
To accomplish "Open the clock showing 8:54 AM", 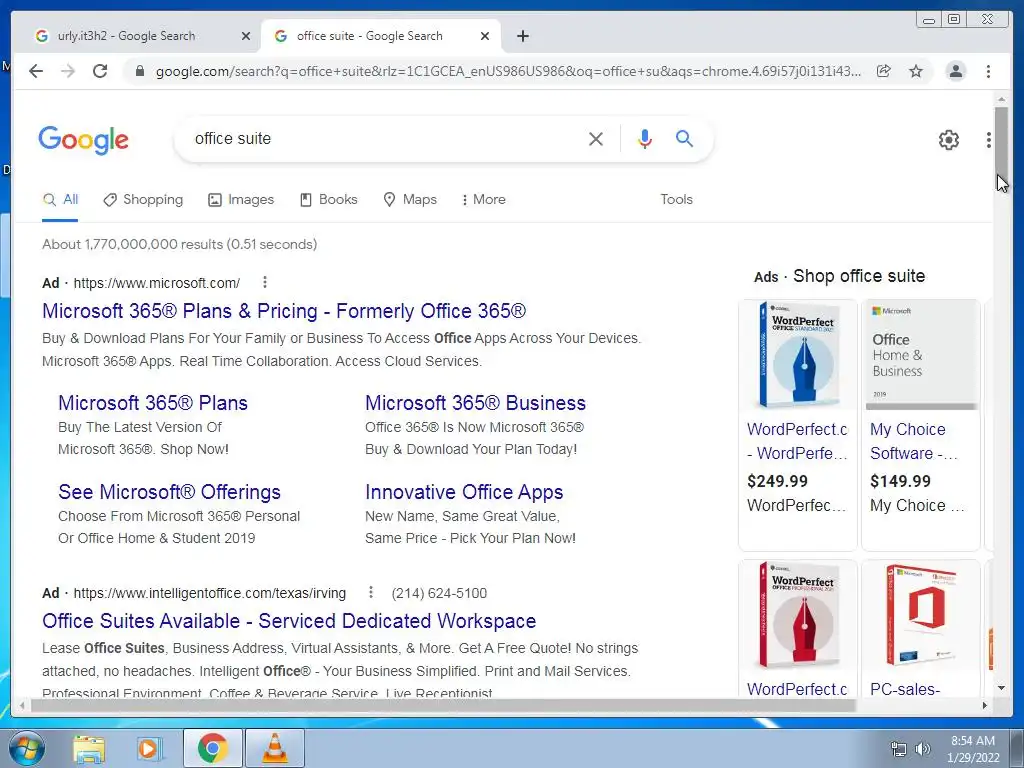I will [972, 748].
